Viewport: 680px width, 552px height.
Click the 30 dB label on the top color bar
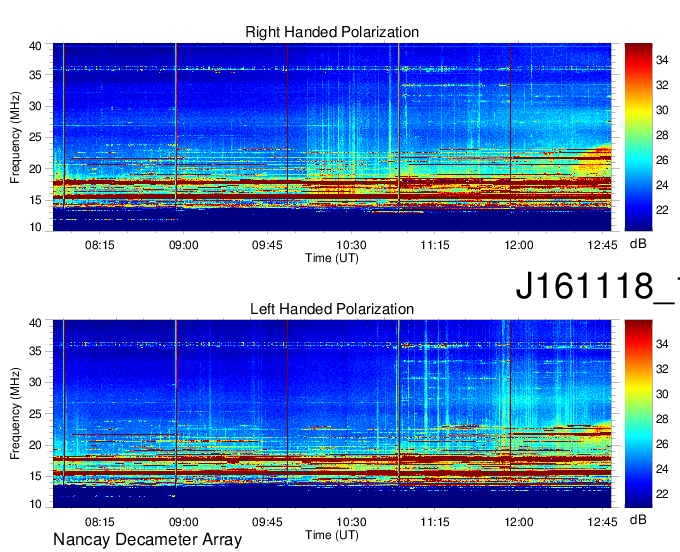coord(662,110)
